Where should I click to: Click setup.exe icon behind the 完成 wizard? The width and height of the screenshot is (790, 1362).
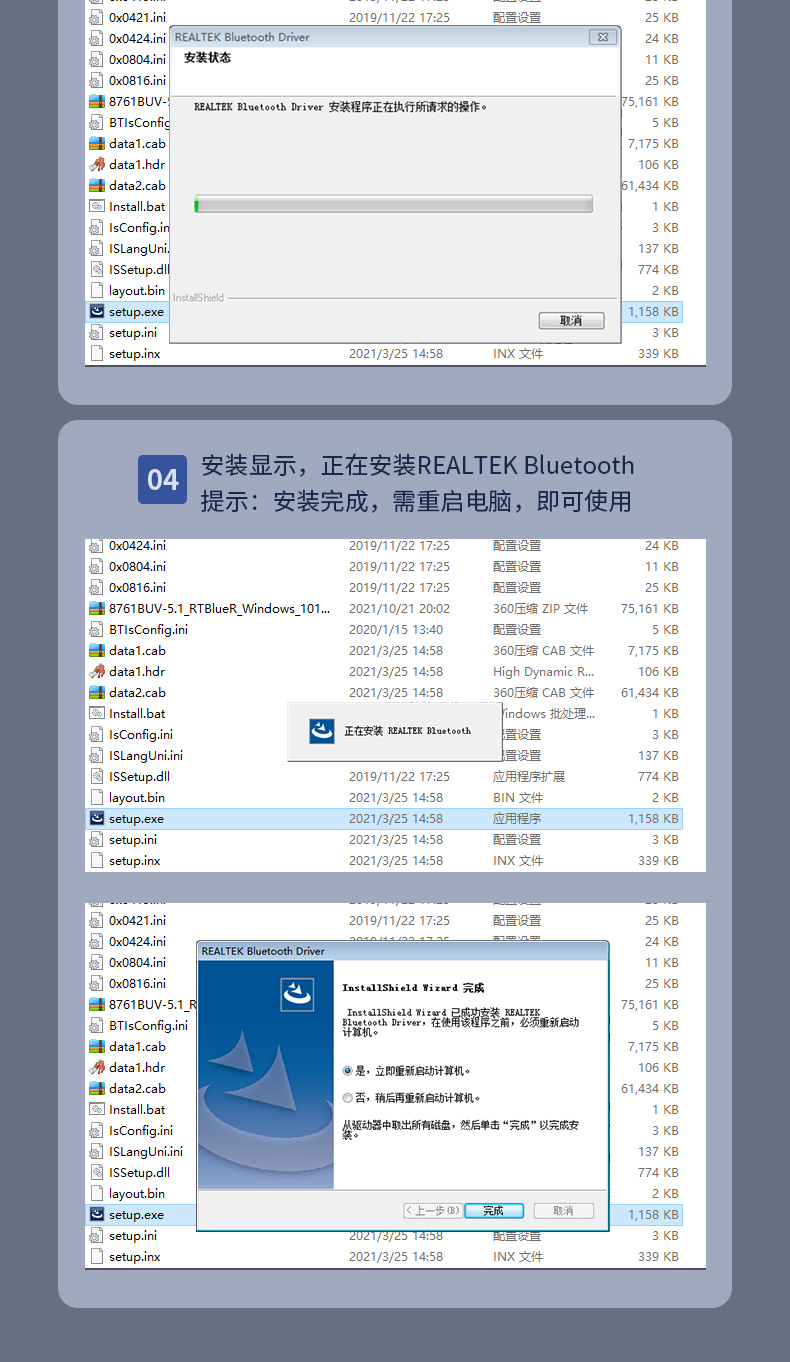point(97,1214)
